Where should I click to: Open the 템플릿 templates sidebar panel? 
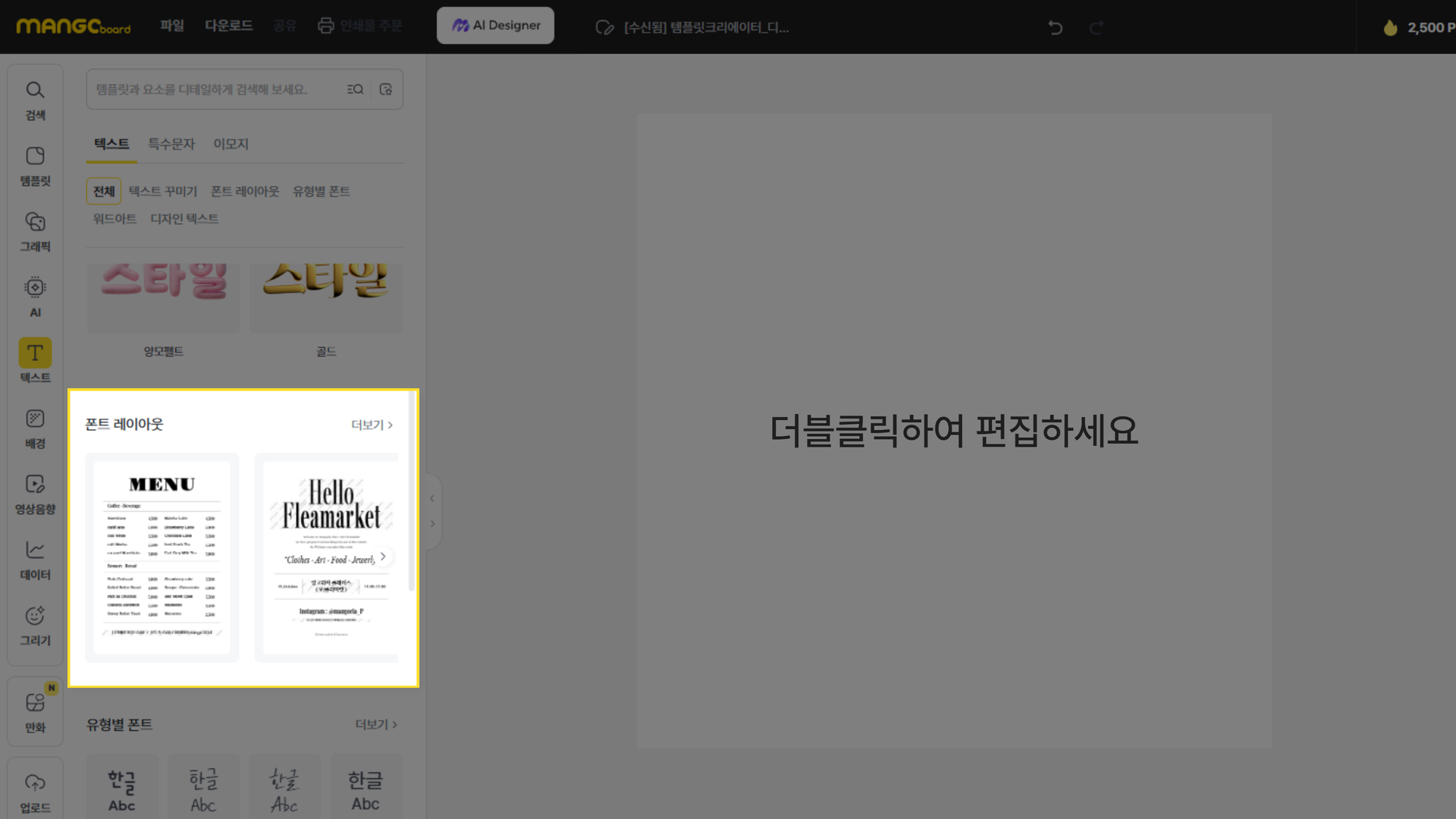click(x=35, y=166)
